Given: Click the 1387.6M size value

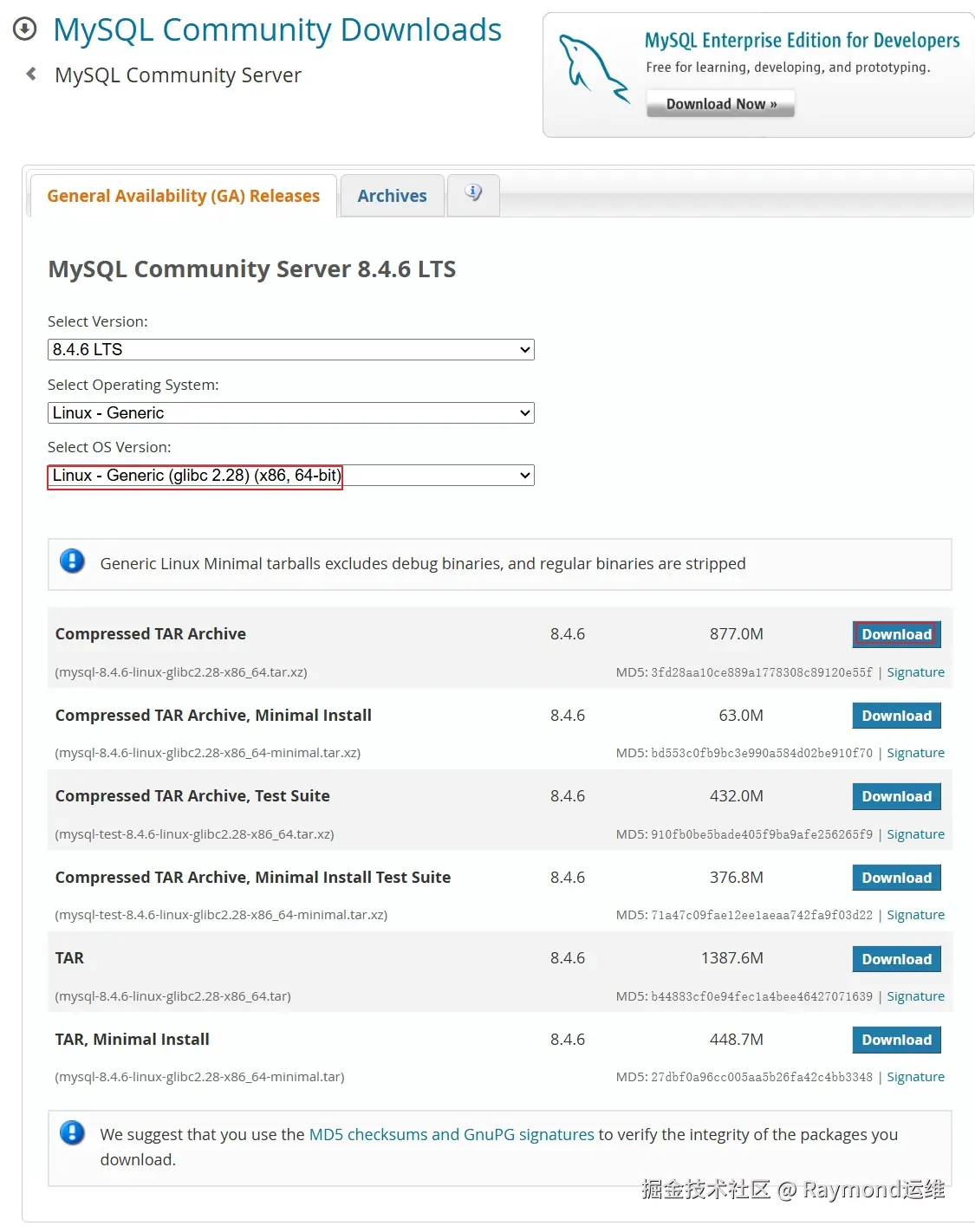Looking at the screenshot, I should point(732,958).
